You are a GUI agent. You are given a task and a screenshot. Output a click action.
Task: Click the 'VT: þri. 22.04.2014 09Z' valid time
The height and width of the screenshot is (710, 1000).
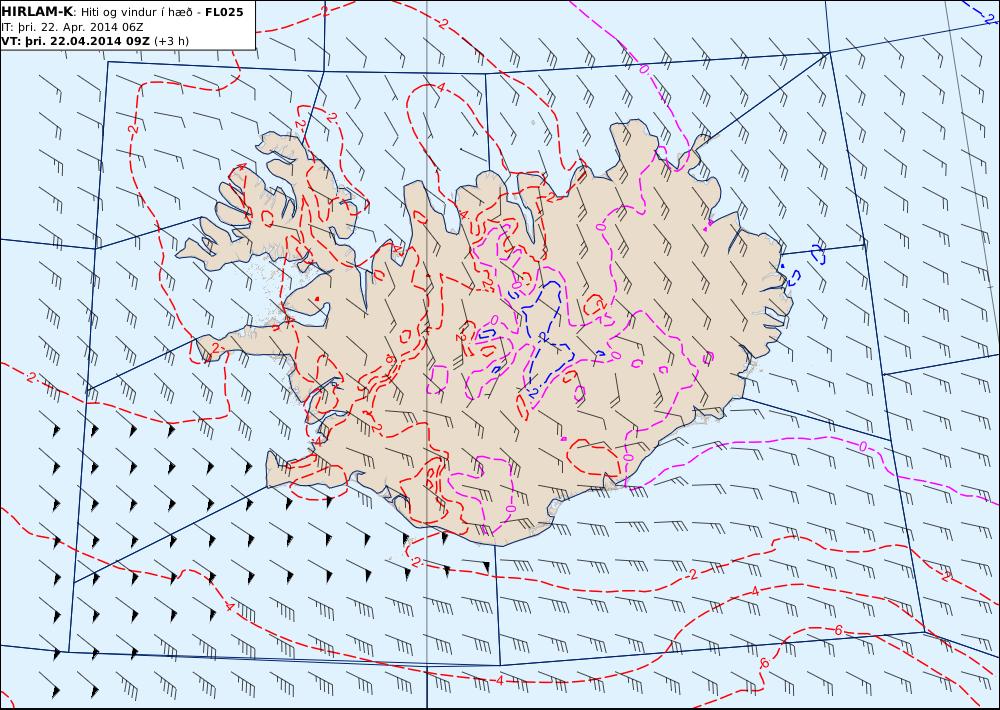click(x=76, y=41)
